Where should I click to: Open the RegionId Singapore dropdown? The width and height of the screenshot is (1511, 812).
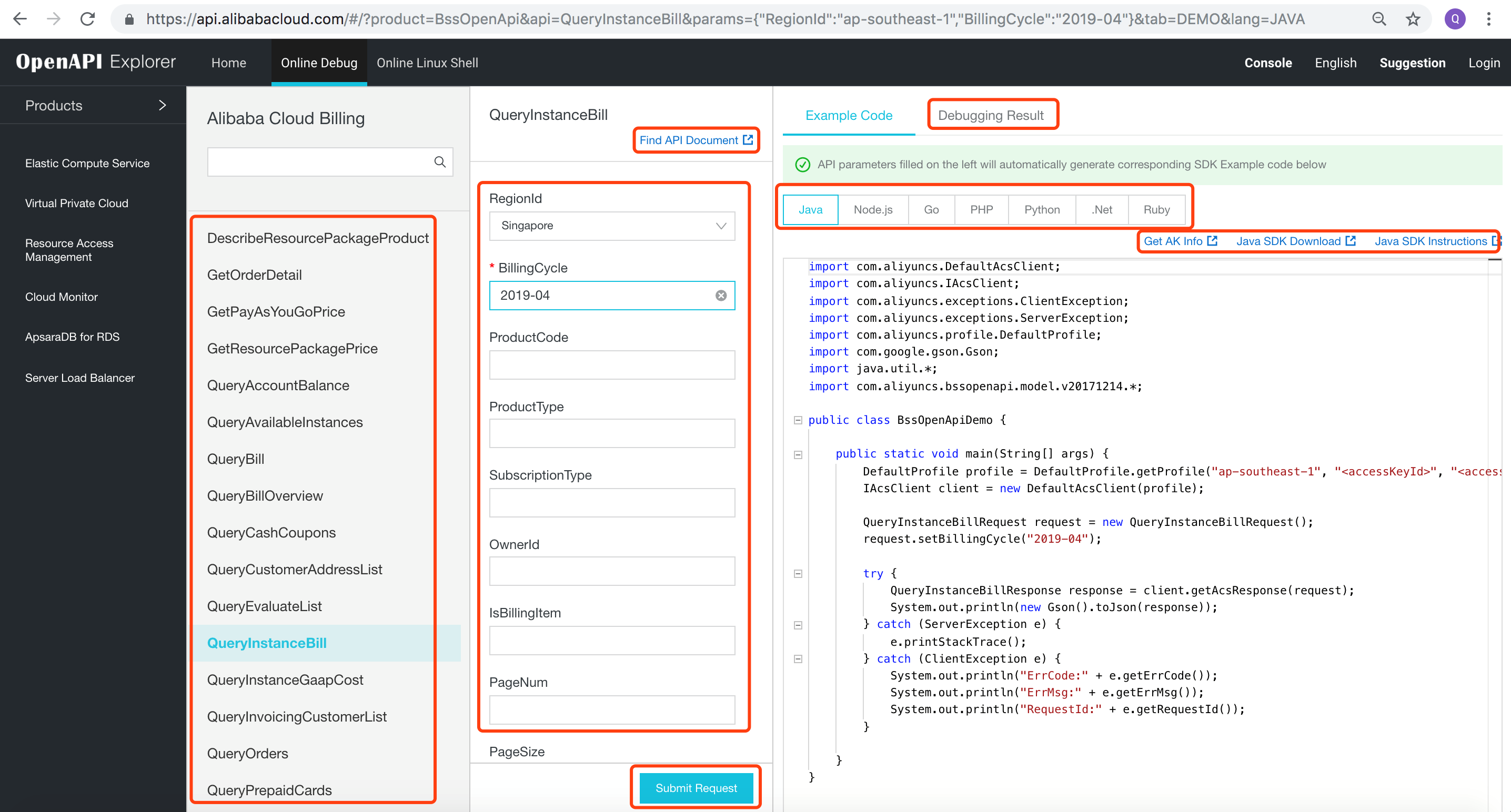(612, 226)
